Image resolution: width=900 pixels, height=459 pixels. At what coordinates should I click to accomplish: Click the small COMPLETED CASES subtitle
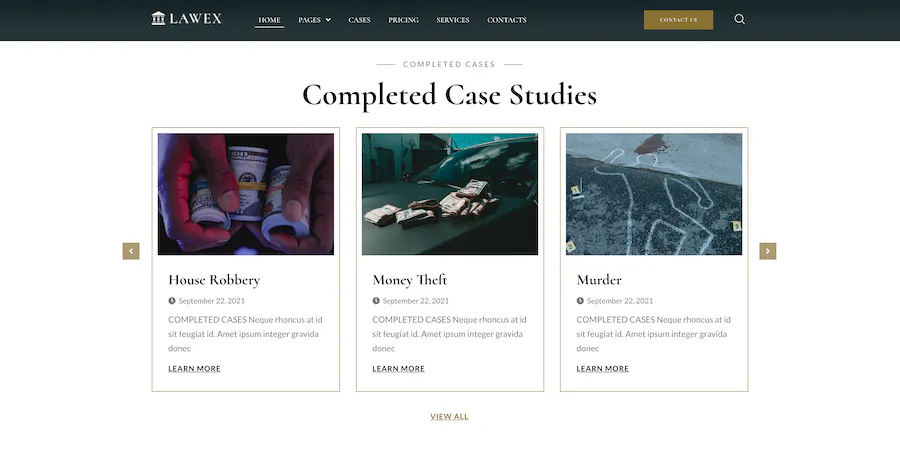point(449,64)
